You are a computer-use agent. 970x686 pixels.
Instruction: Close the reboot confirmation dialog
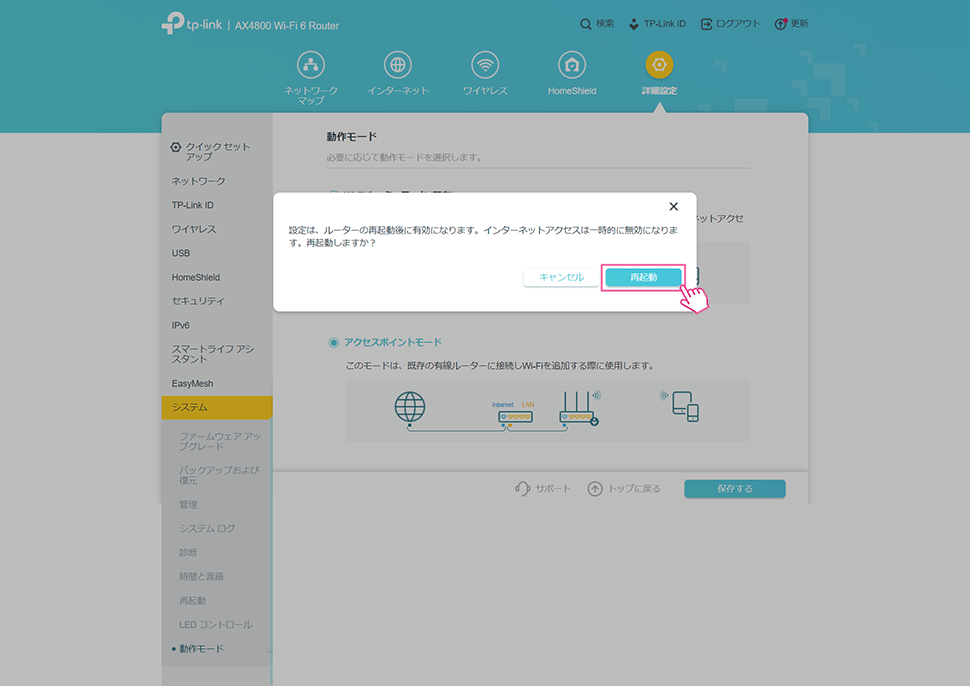pyautogui.click(x=673, y=206)
